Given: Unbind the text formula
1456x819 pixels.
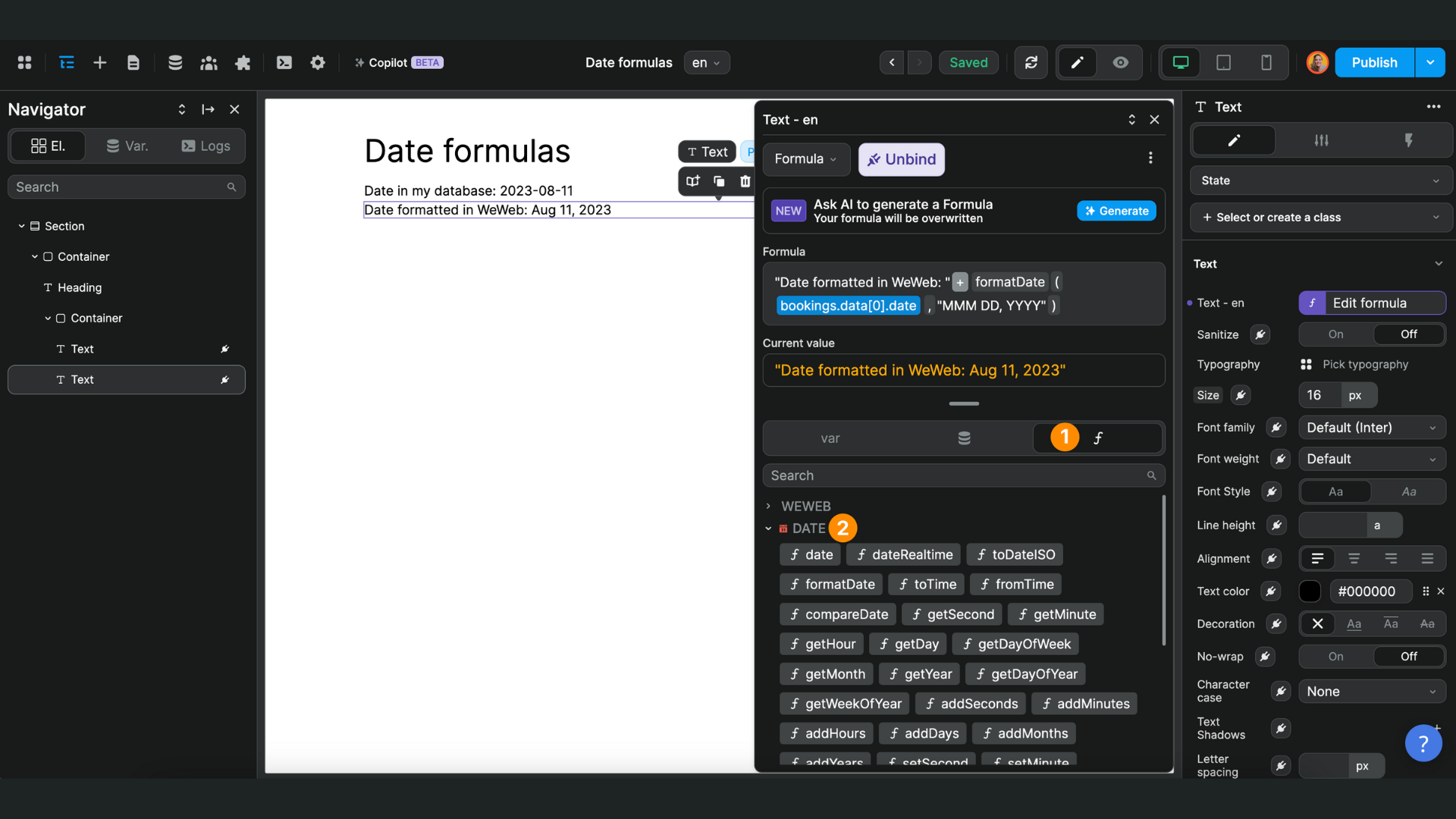Looking at the screenshot, I should click(901, 159).
